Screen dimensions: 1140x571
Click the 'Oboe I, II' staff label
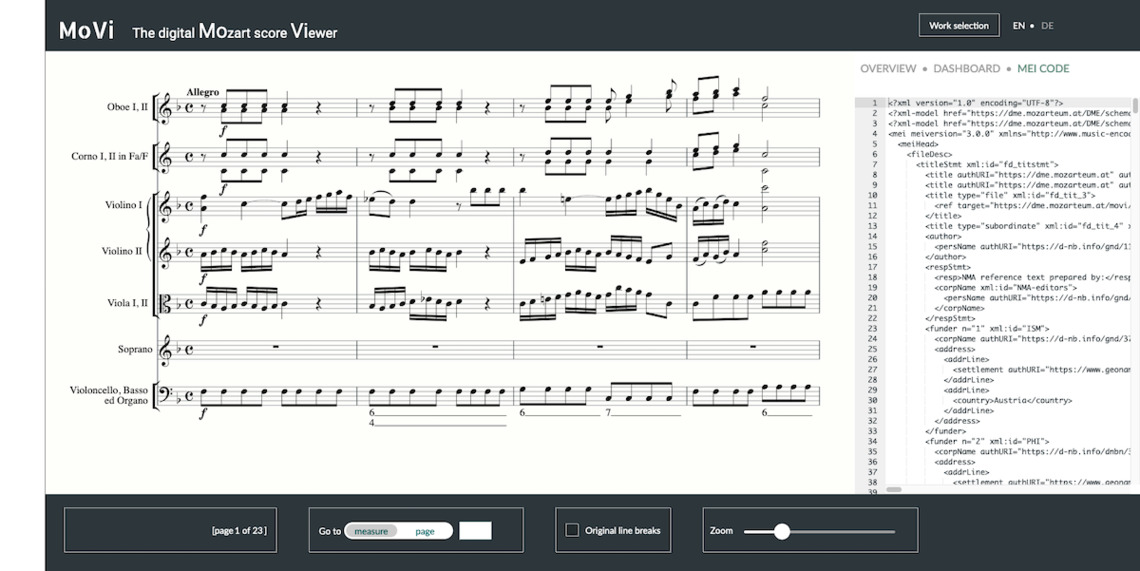[127, 107]
